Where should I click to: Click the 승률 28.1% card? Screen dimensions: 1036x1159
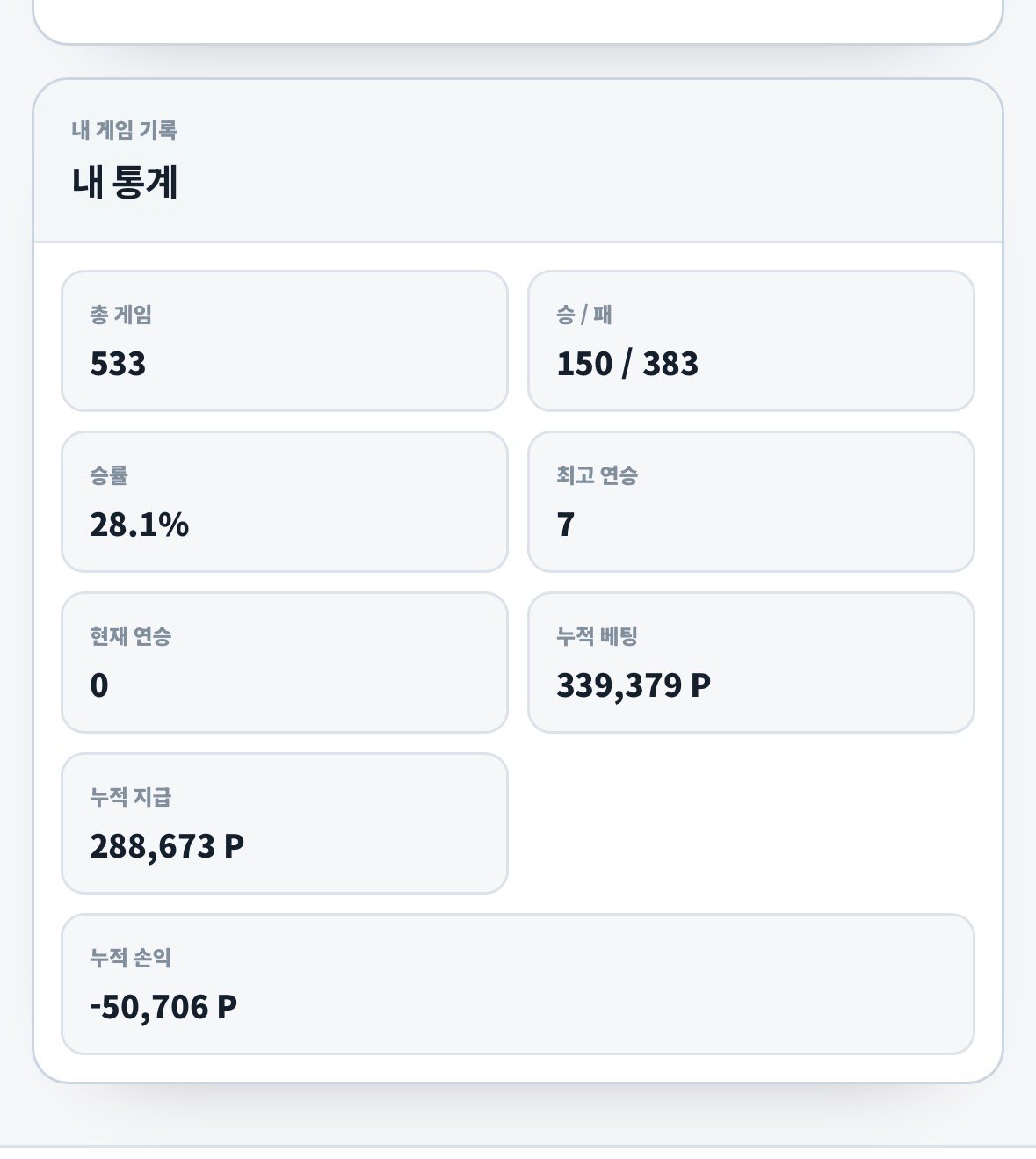(285, 502)
